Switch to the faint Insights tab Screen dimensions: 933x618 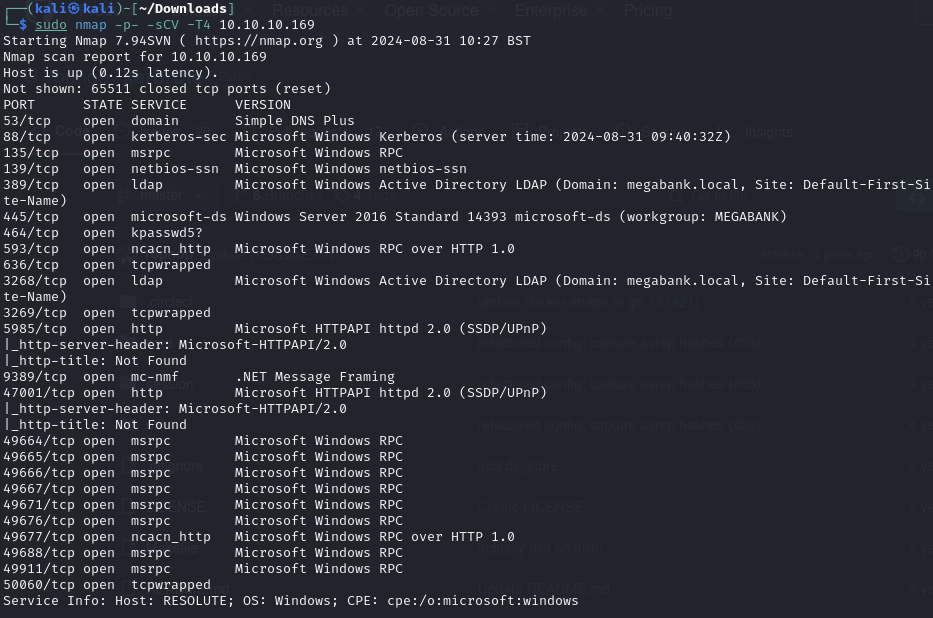[x=768, y=131]
